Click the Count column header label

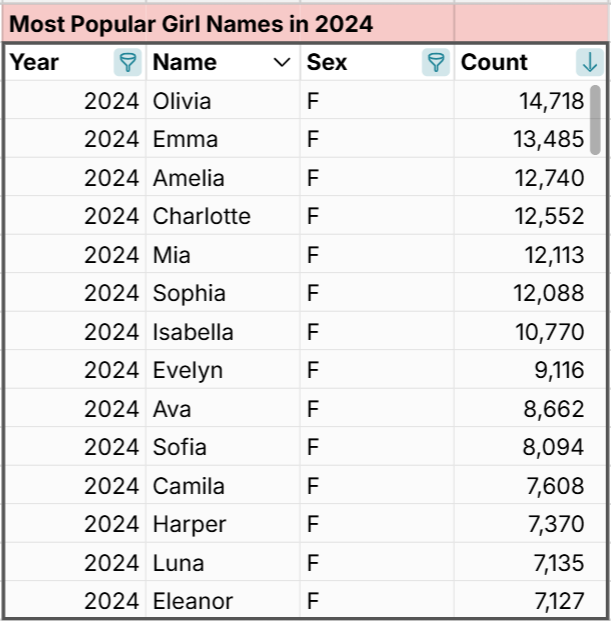coord(494,63)
